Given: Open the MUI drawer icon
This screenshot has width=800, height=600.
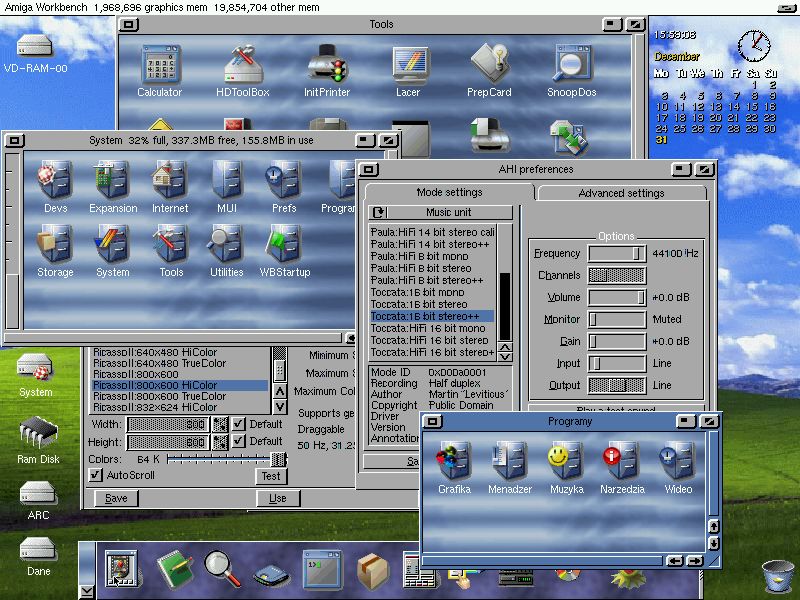Looking at the screenshot, I should pyautogui.click(x=227, y=180).
